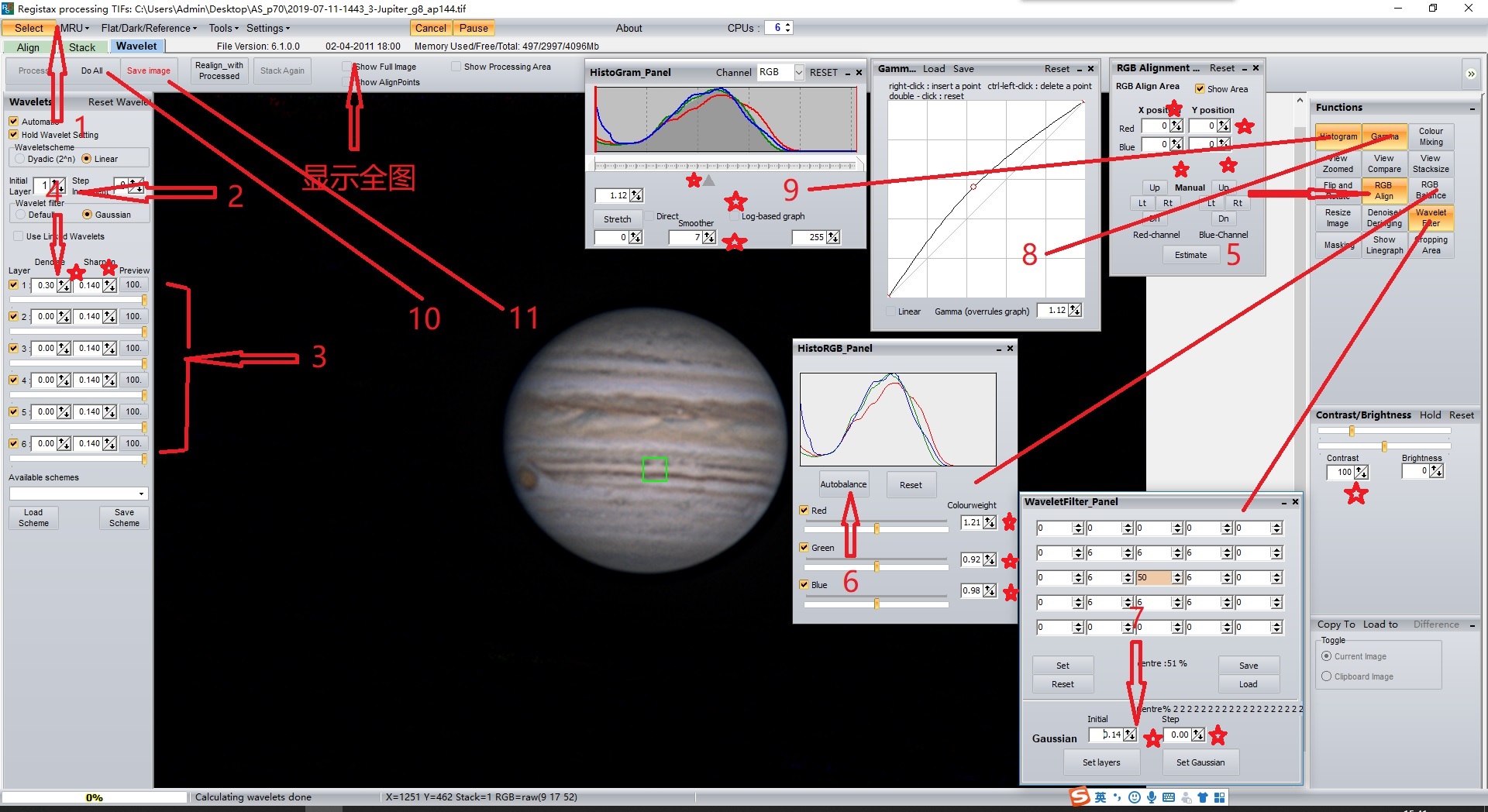
Task: Close the HistoRGB_Panel
Action: (1010, 349)
